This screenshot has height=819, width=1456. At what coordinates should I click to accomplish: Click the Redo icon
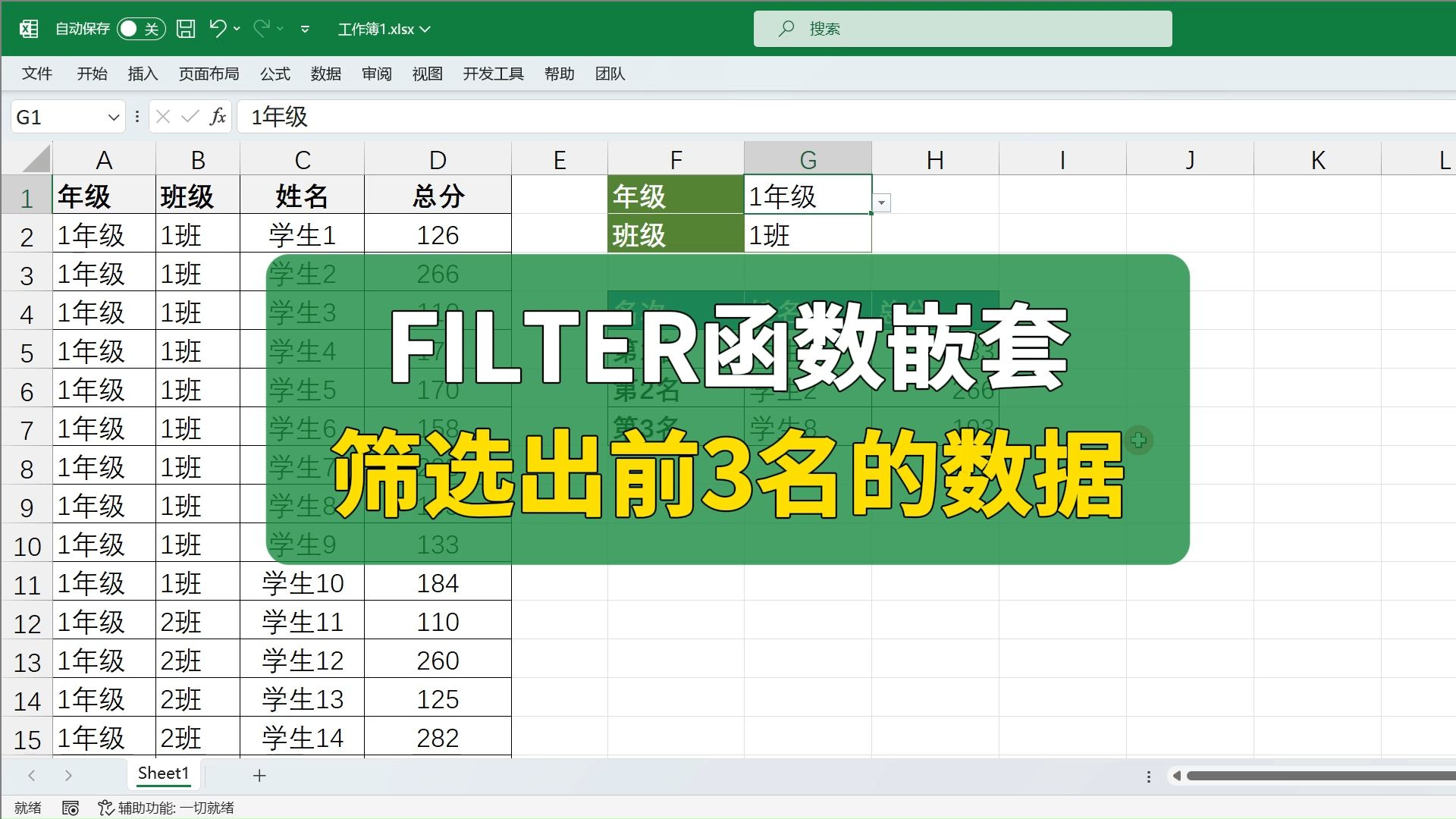click(261, 28)
